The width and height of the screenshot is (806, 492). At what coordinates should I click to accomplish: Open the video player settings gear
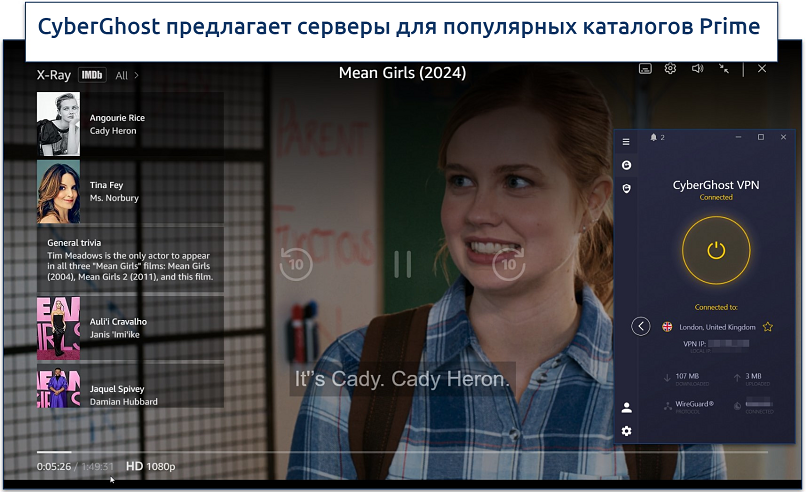671,68
